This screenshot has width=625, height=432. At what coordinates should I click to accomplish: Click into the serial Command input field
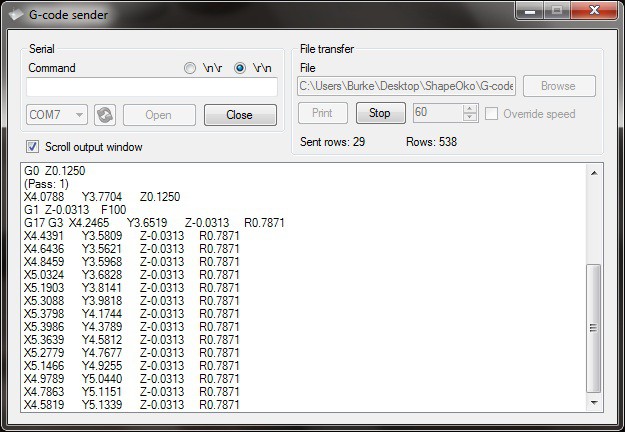(152, 87)
